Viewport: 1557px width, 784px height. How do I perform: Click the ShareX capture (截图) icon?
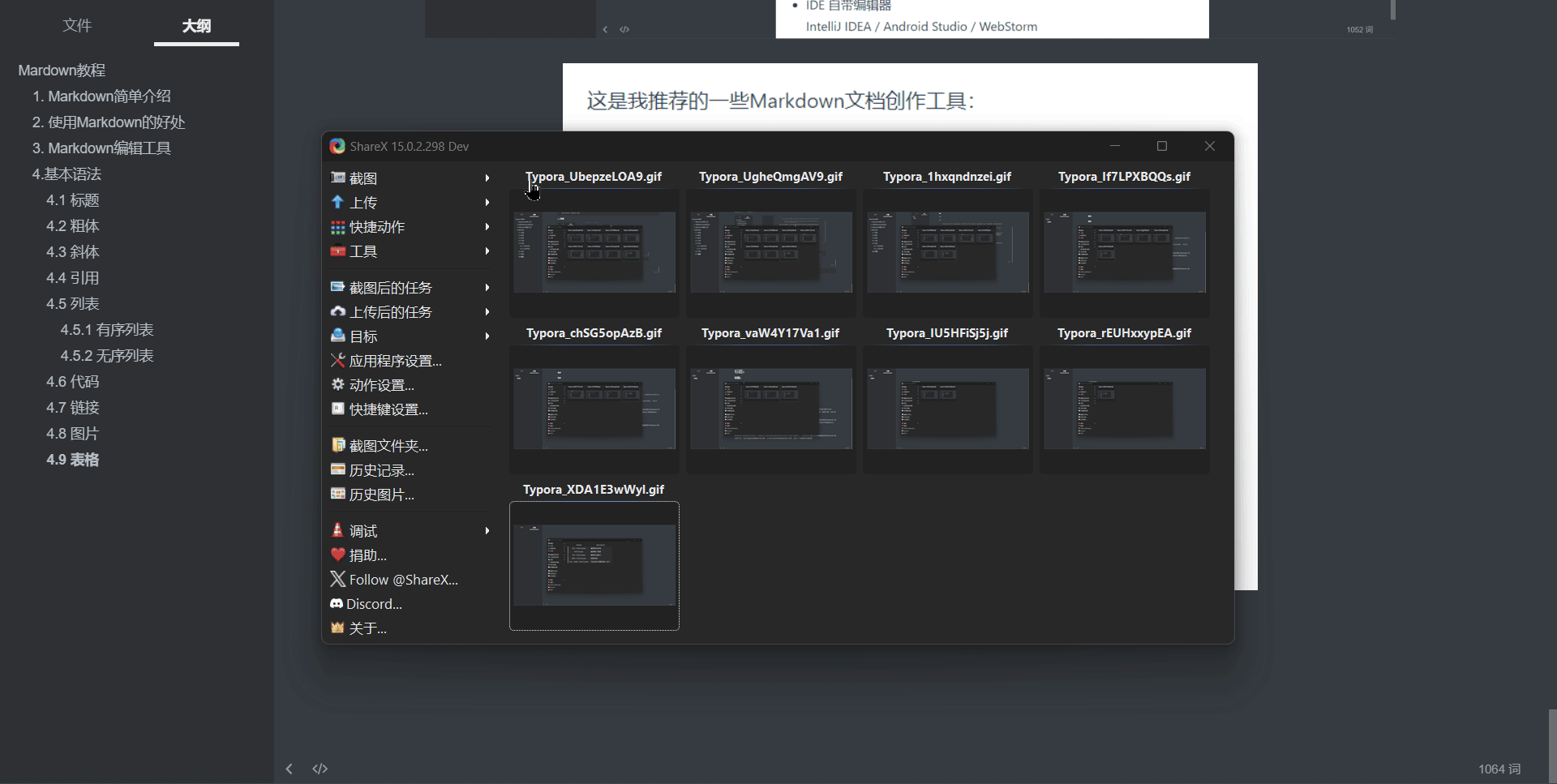(338, 178)
